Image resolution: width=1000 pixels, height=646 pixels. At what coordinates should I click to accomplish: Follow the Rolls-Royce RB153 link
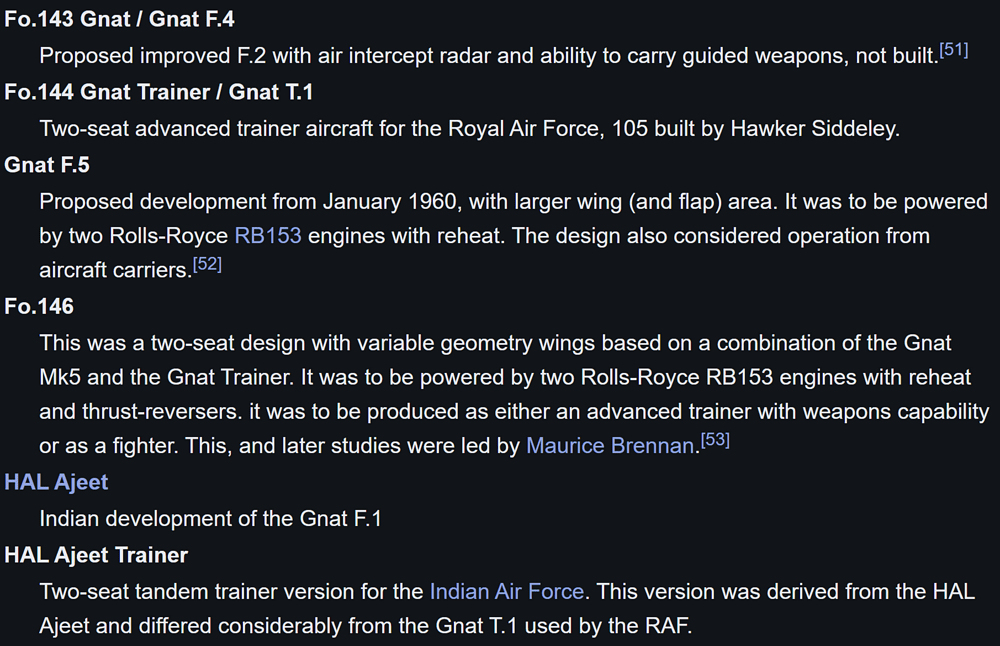tap(268, 237)
